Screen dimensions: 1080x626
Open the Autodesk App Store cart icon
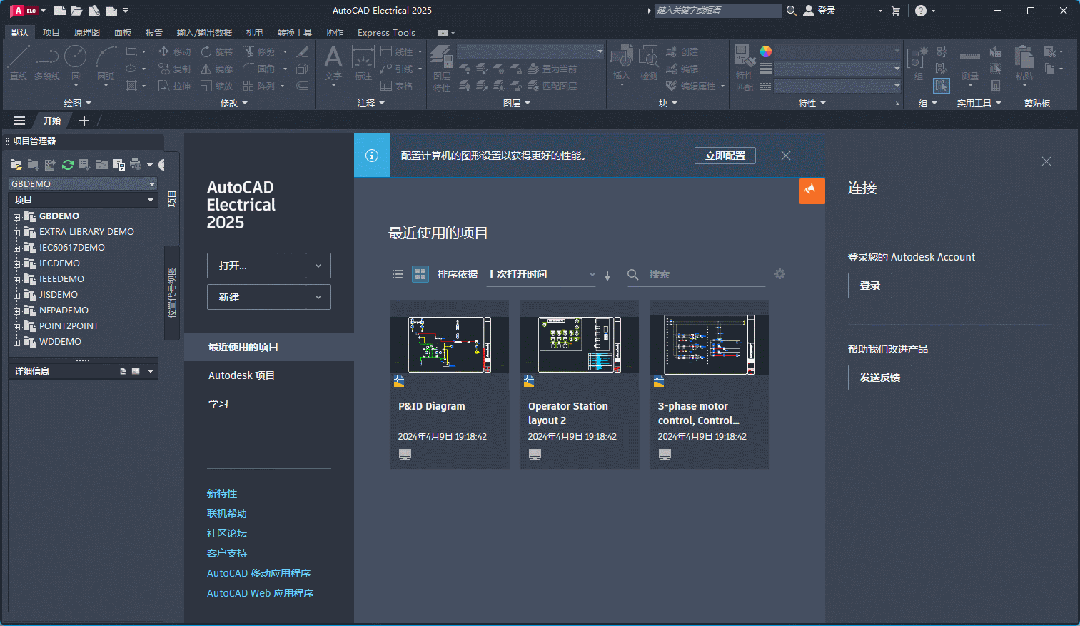coord(895,10)
